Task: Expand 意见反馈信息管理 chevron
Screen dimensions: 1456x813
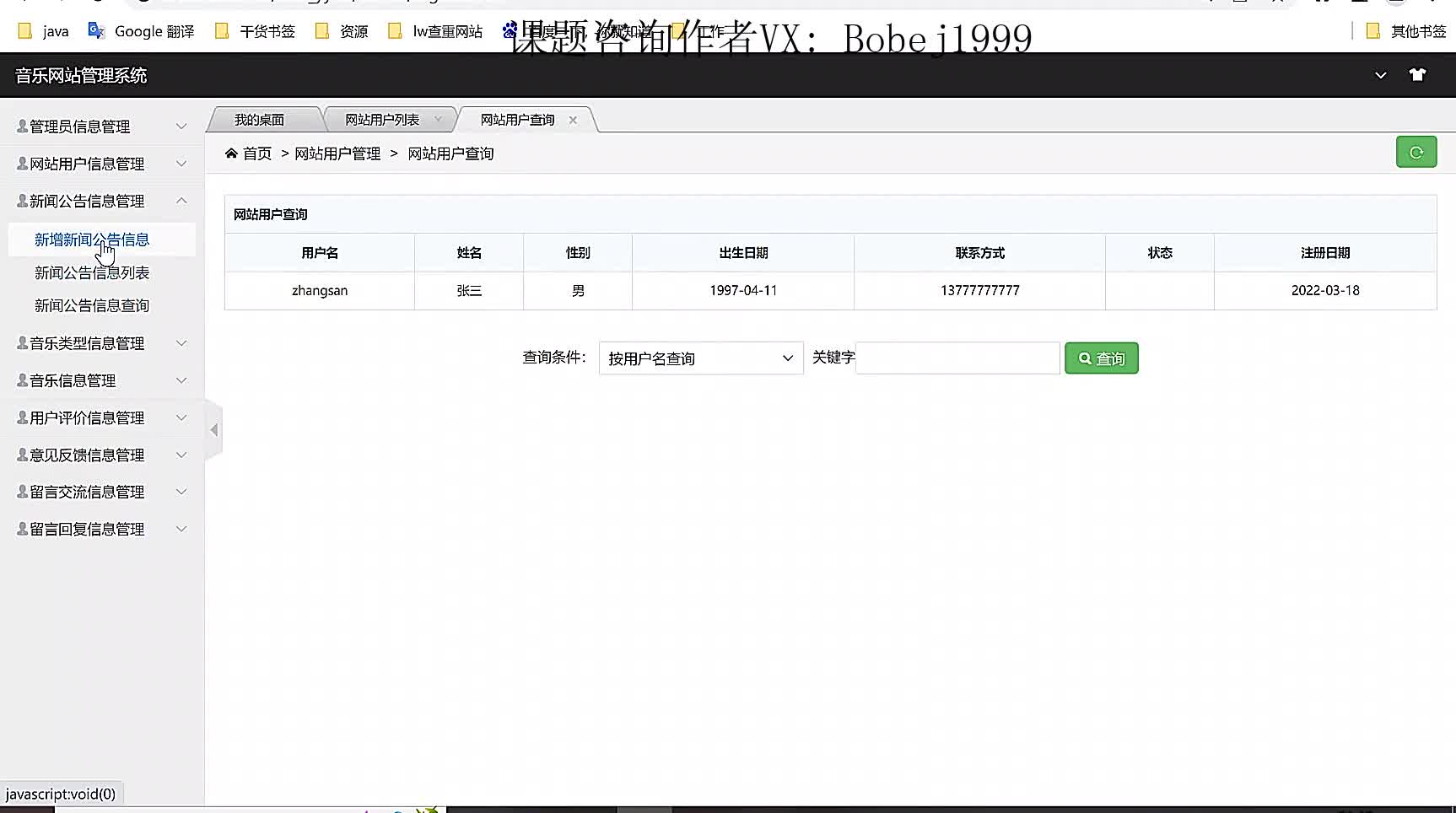Action: click(181, 455)
